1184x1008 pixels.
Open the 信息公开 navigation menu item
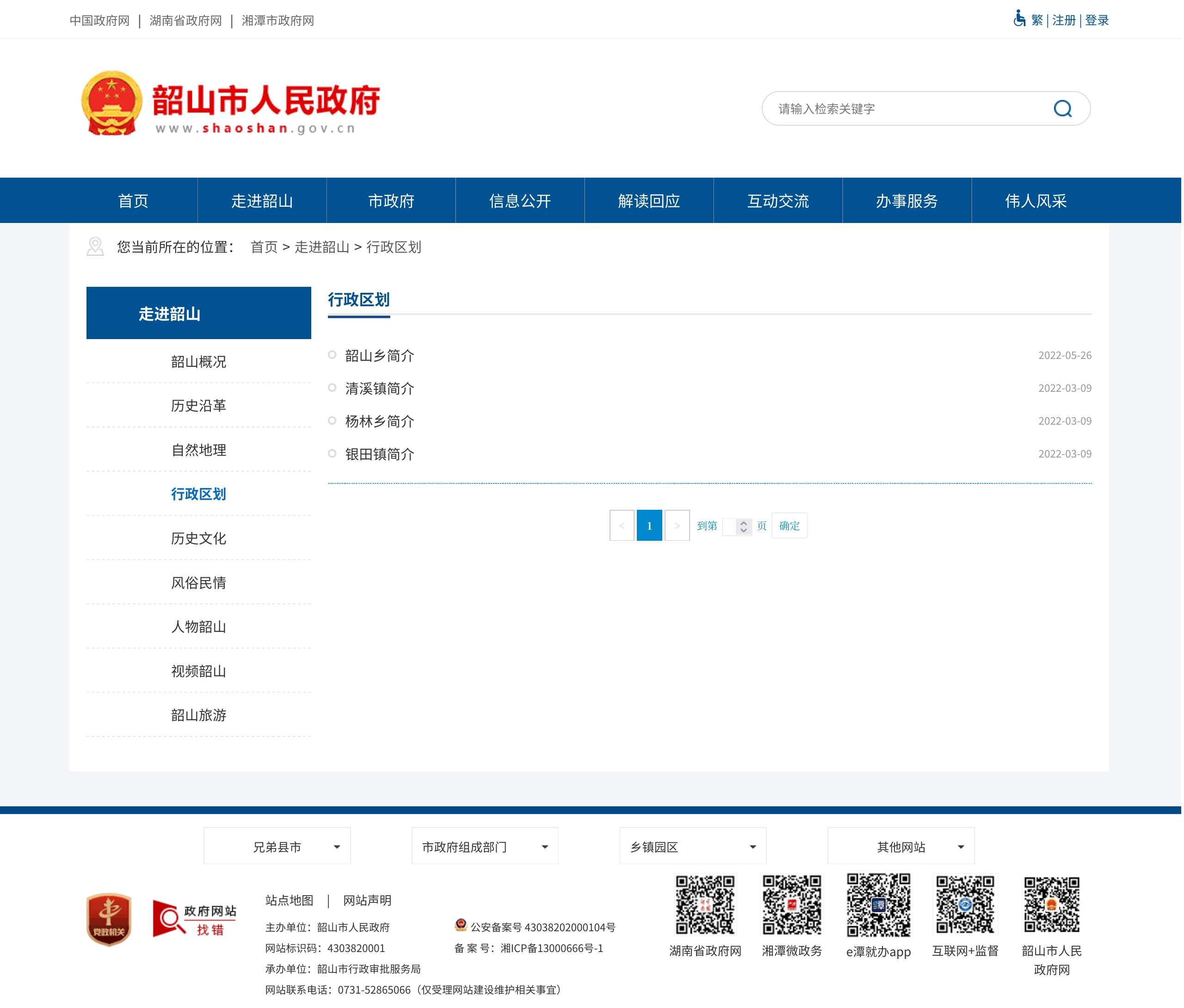click(520, 201)
